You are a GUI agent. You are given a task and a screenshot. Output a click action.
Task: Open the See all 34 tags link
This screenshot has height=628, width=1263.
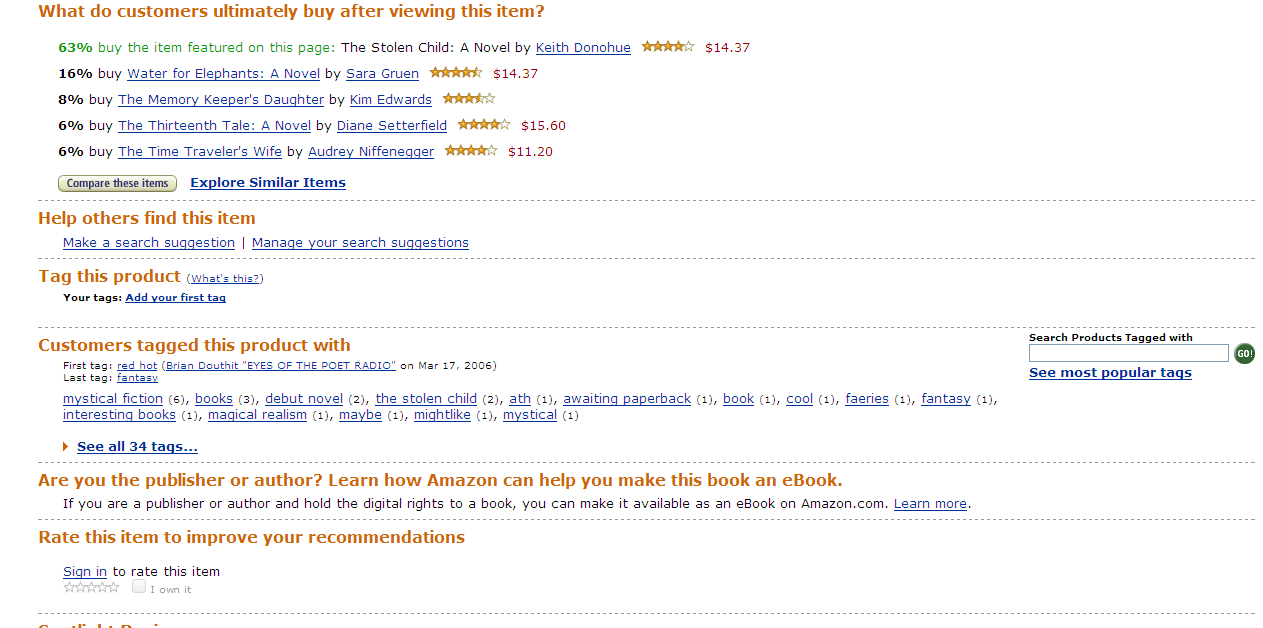(x=137, y=447)
